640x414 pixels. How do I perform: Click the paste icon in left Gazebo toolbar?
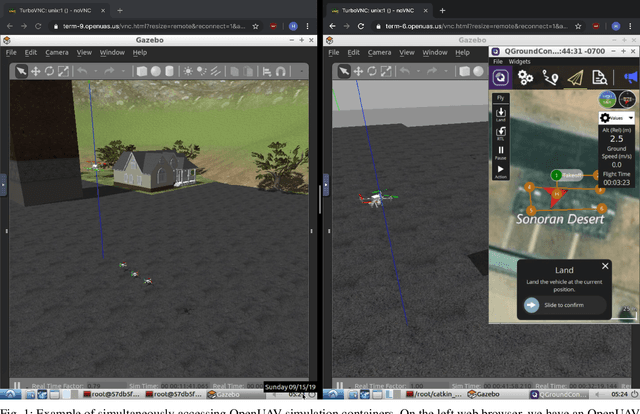[248, 71]
